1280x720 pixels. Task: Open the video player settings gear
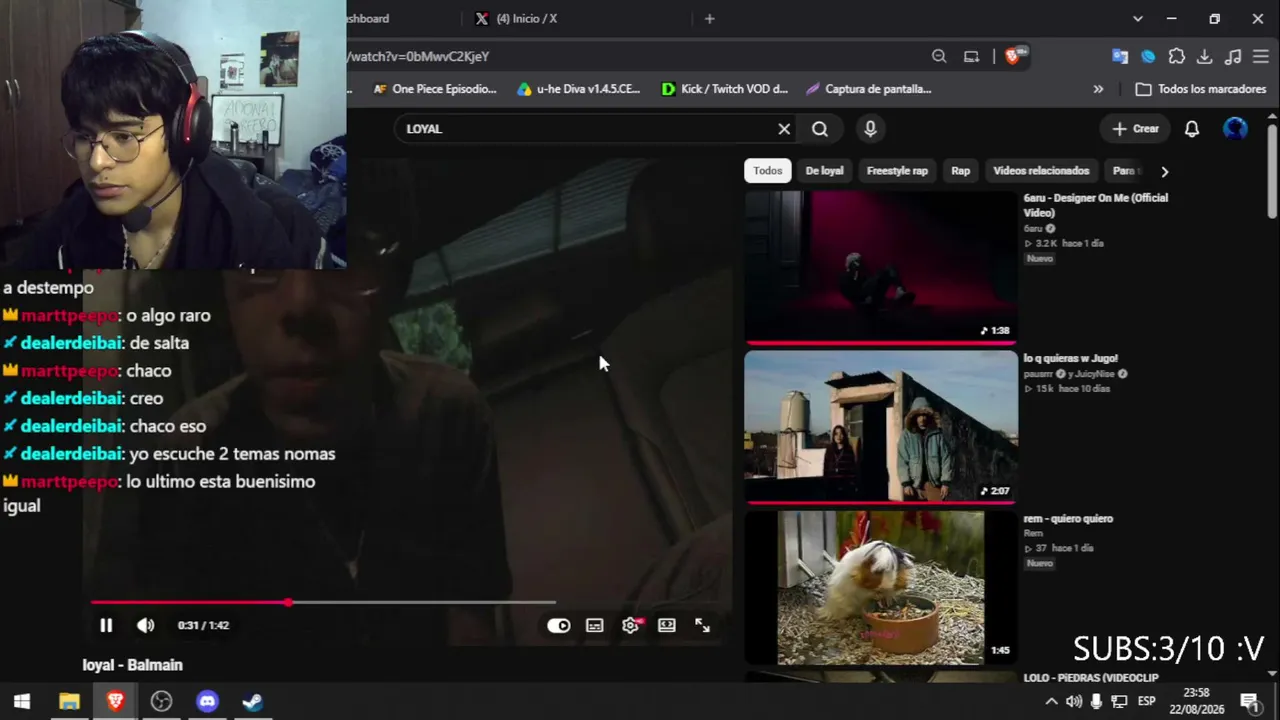631,625
